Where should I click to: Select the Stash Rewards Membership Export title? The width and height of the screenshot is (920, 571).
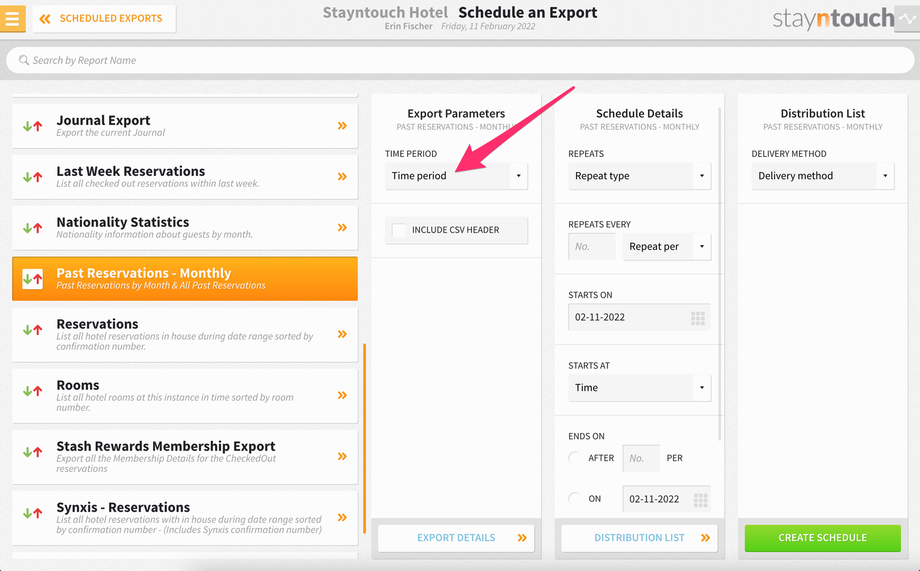pyautogui.click(x=166, y=446)
